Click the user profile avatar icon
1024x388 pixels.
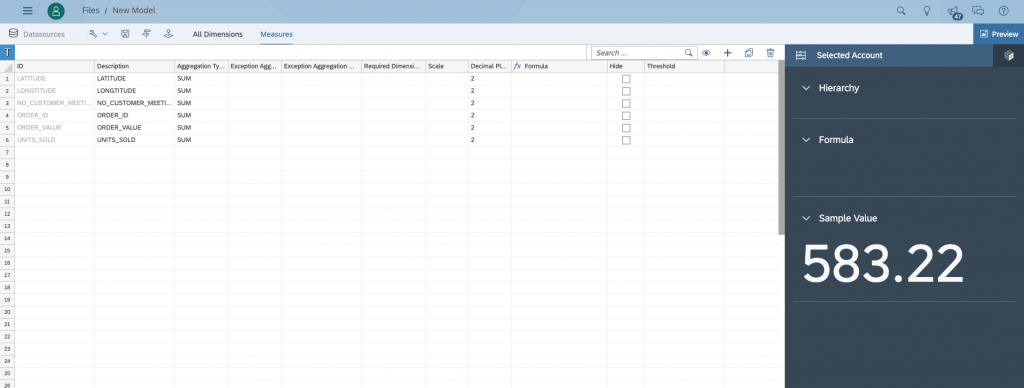pyautogui.click(x=56, y=10)
